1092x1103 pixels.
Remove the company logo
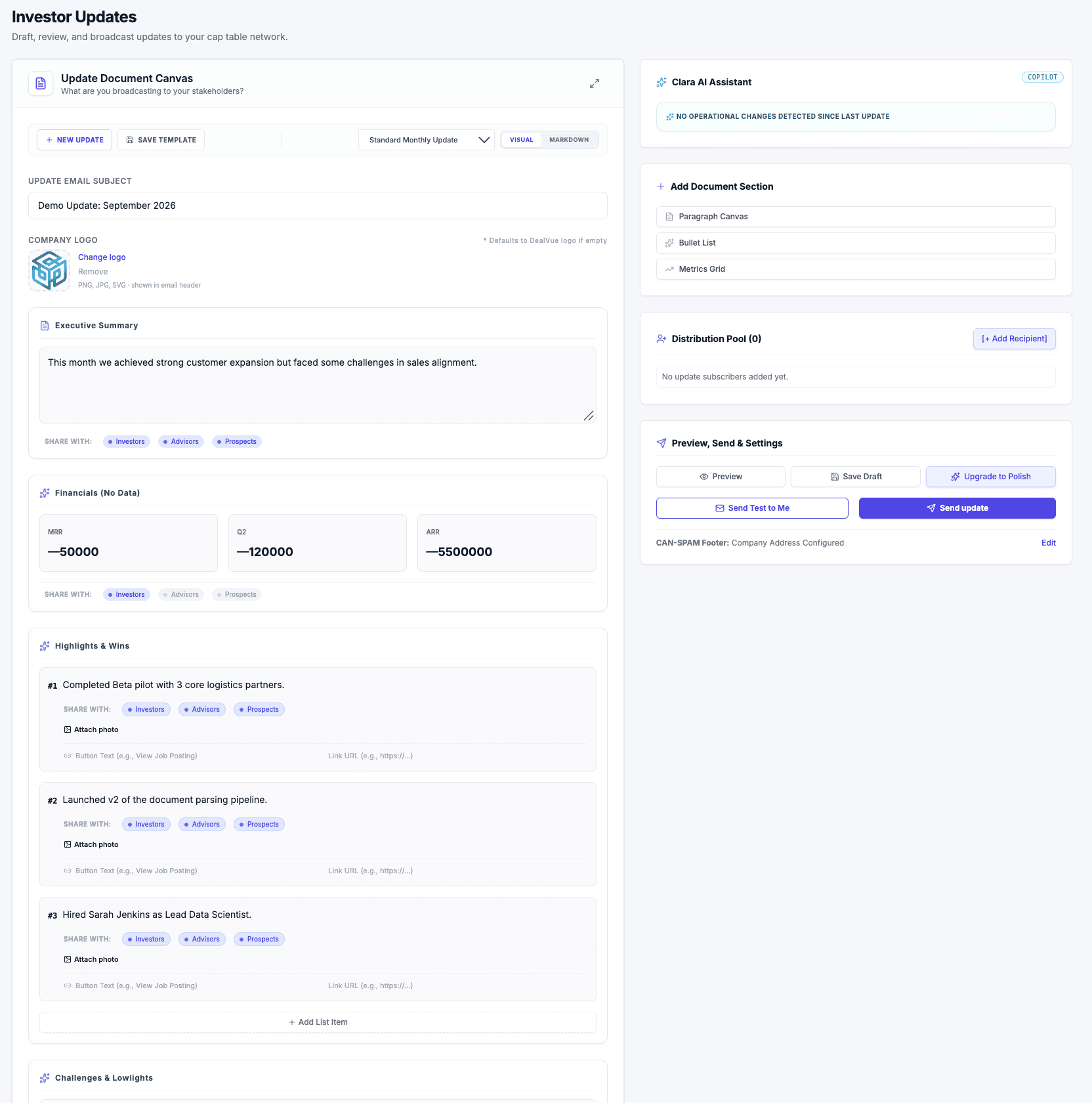(x=93, y=272)
